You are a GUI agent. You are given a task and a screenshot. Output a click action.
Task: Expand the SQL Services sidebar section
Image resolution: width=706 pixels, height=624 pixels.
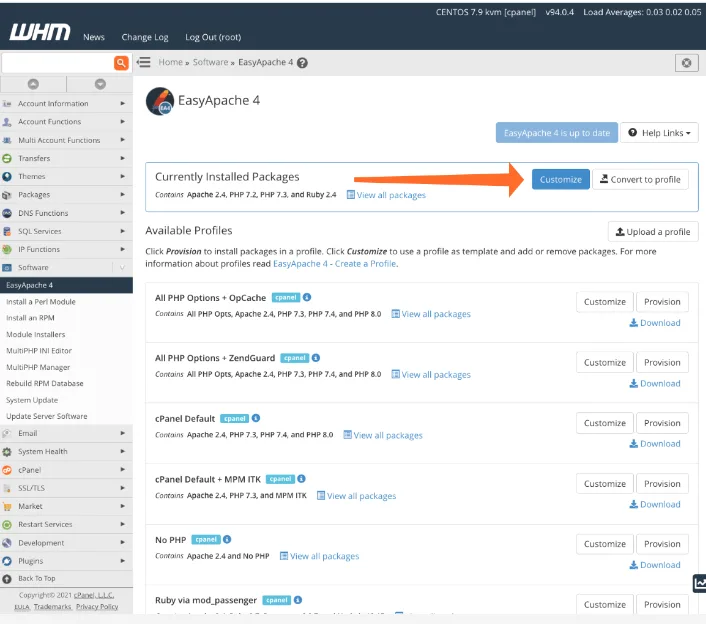[x=66, y=231]
